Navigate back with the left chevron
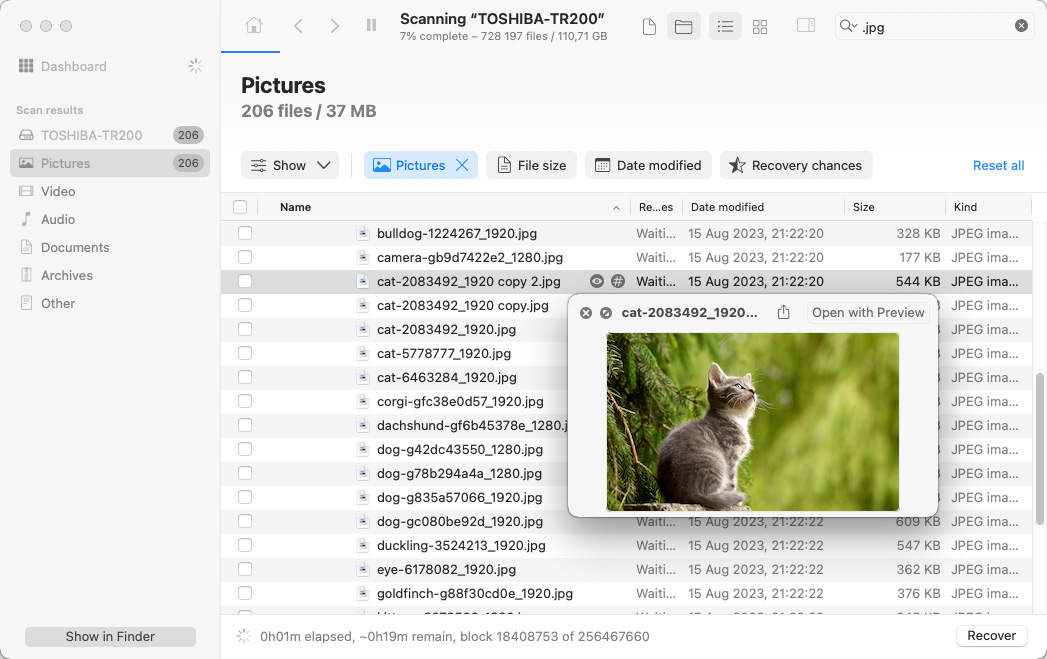Viewport: 1047px width, 659px height. (x=298, y=26)
